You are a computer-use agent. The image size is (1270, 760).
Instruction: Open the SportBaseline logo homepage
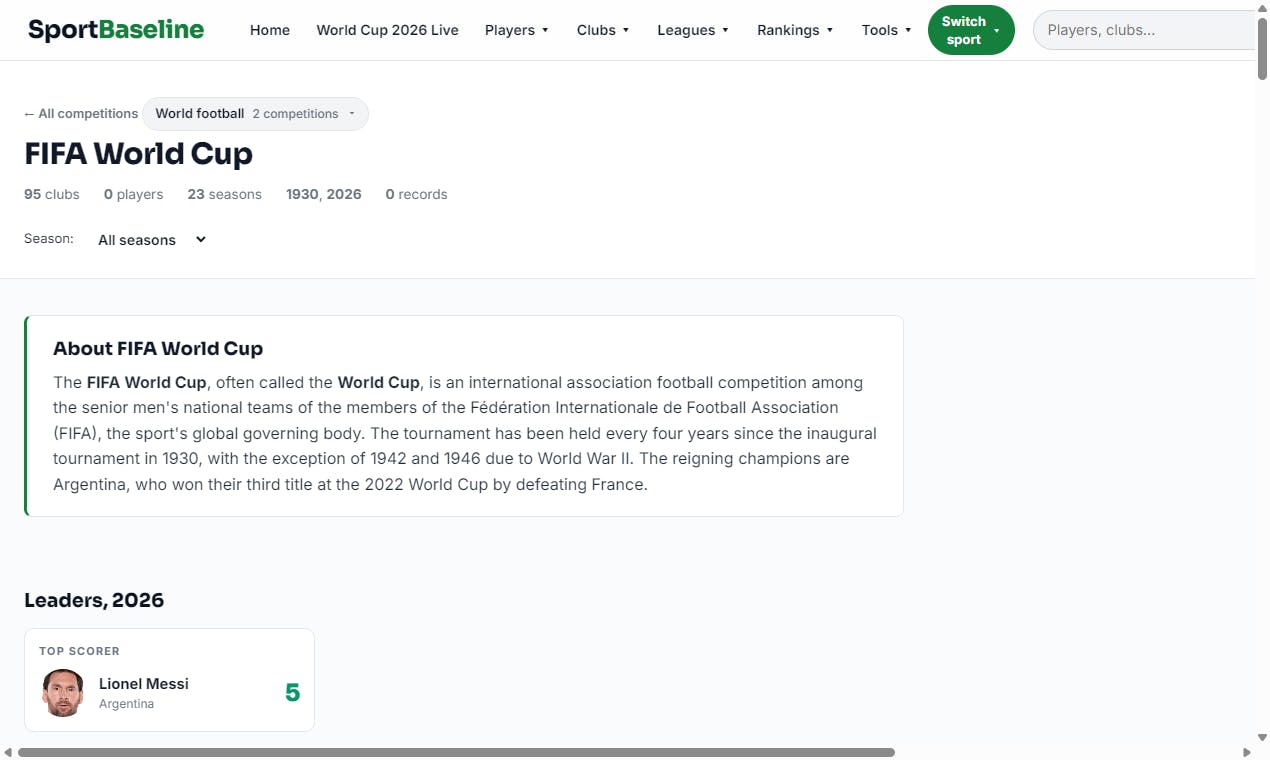pos(116,30)
